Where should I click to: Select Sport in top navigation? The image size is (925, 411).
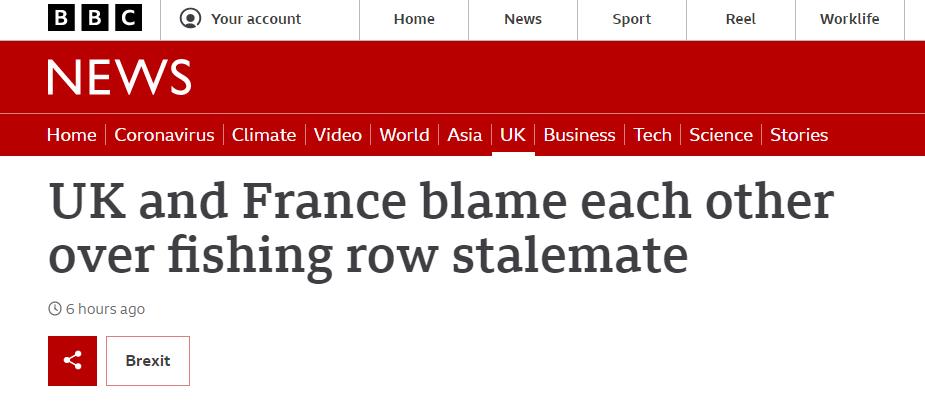(x=632, y=19)
